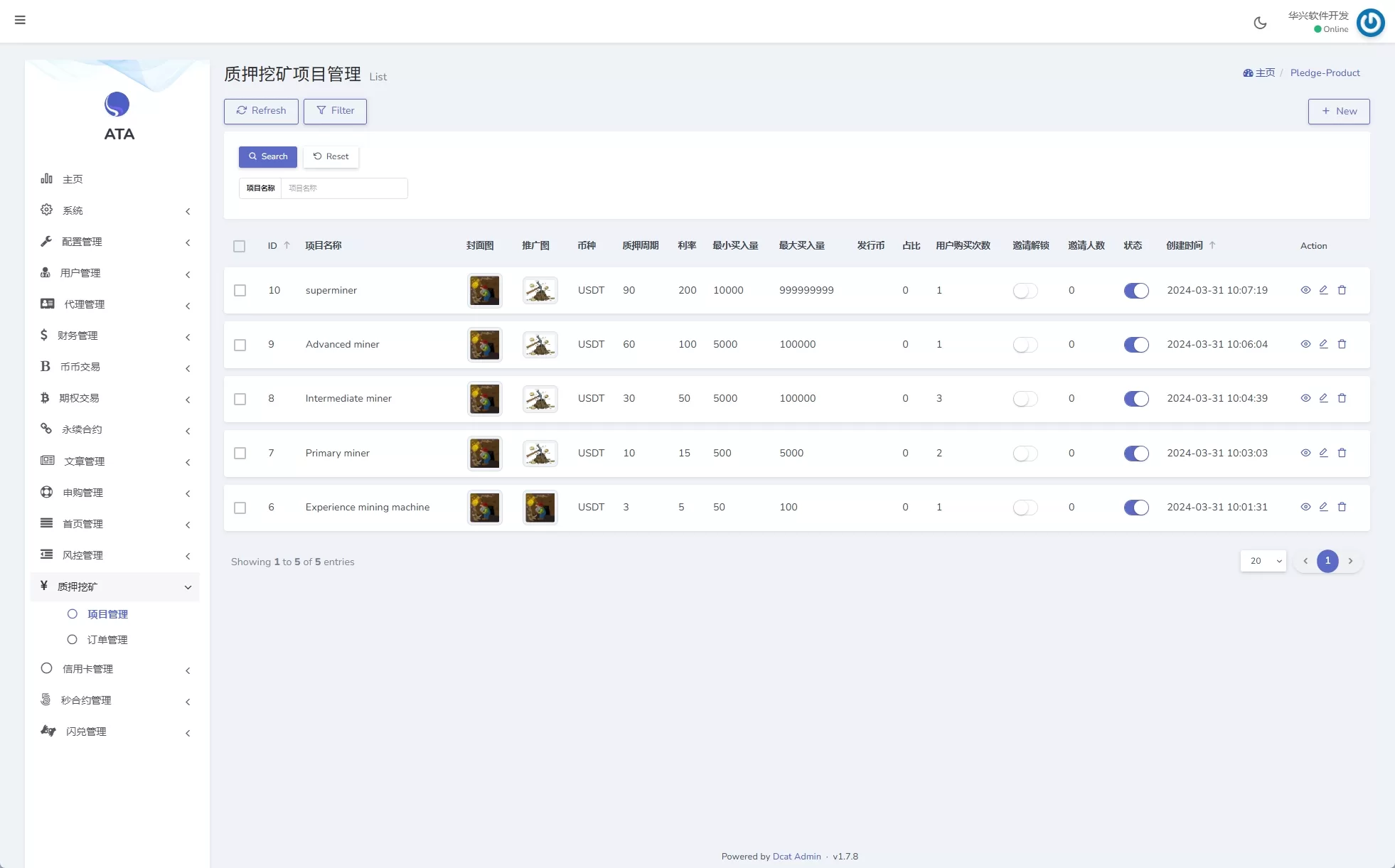Click the New button to create a project
Image resolution: width=1395 pixels, height=868 pixels.
click(x=1338, y=111)
